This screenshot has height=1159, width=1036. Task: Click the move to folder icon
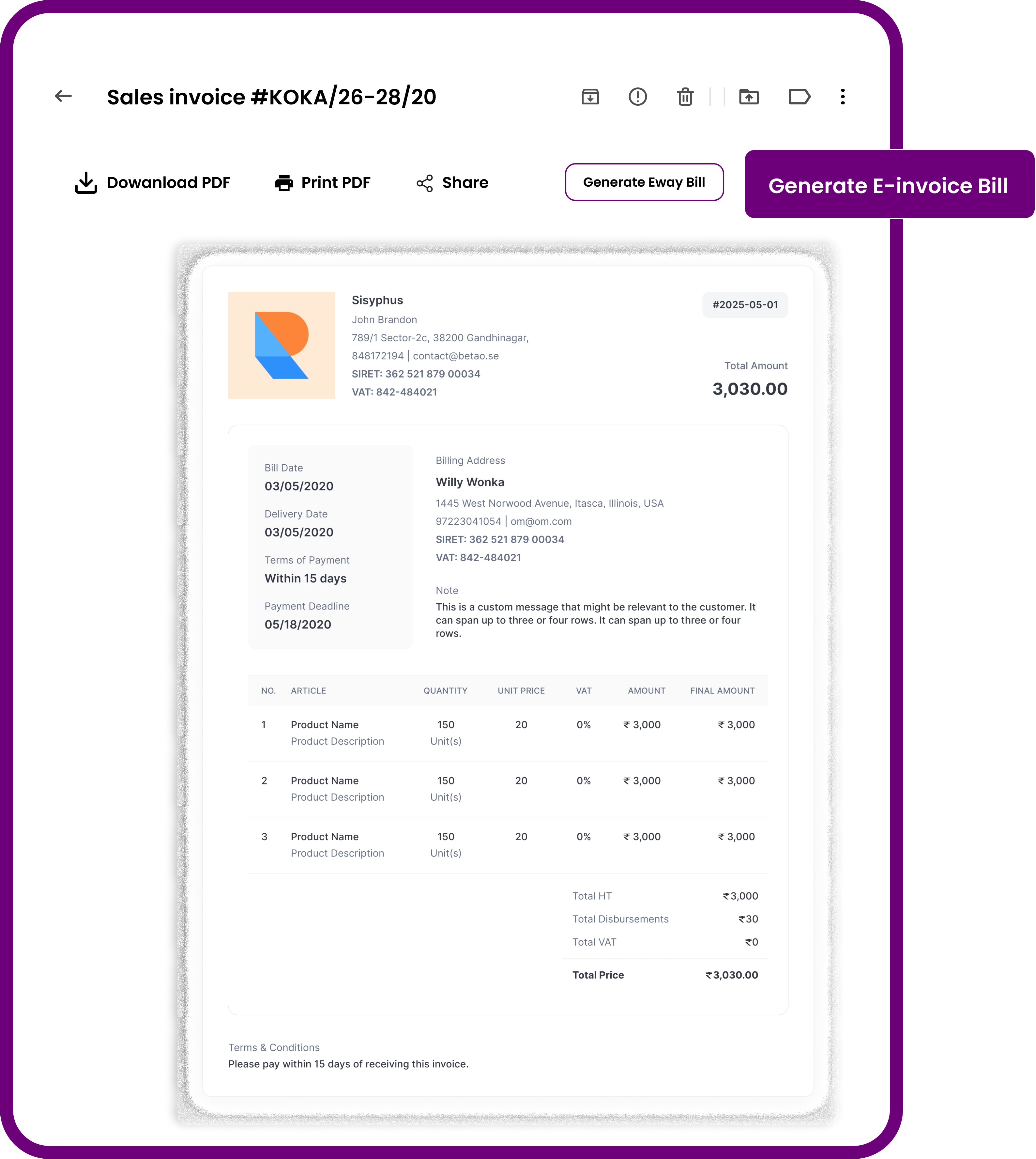point(749,97)
